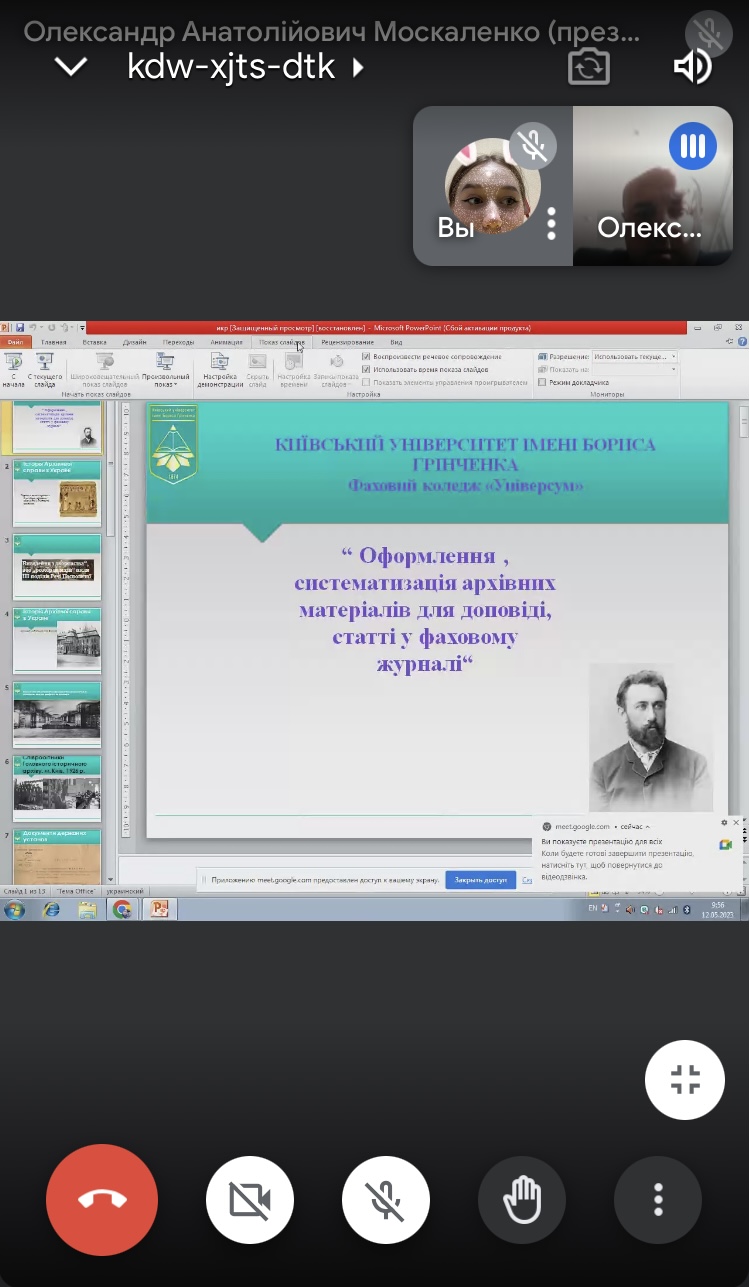Tap the speaker audio output icon

point(692,67)
